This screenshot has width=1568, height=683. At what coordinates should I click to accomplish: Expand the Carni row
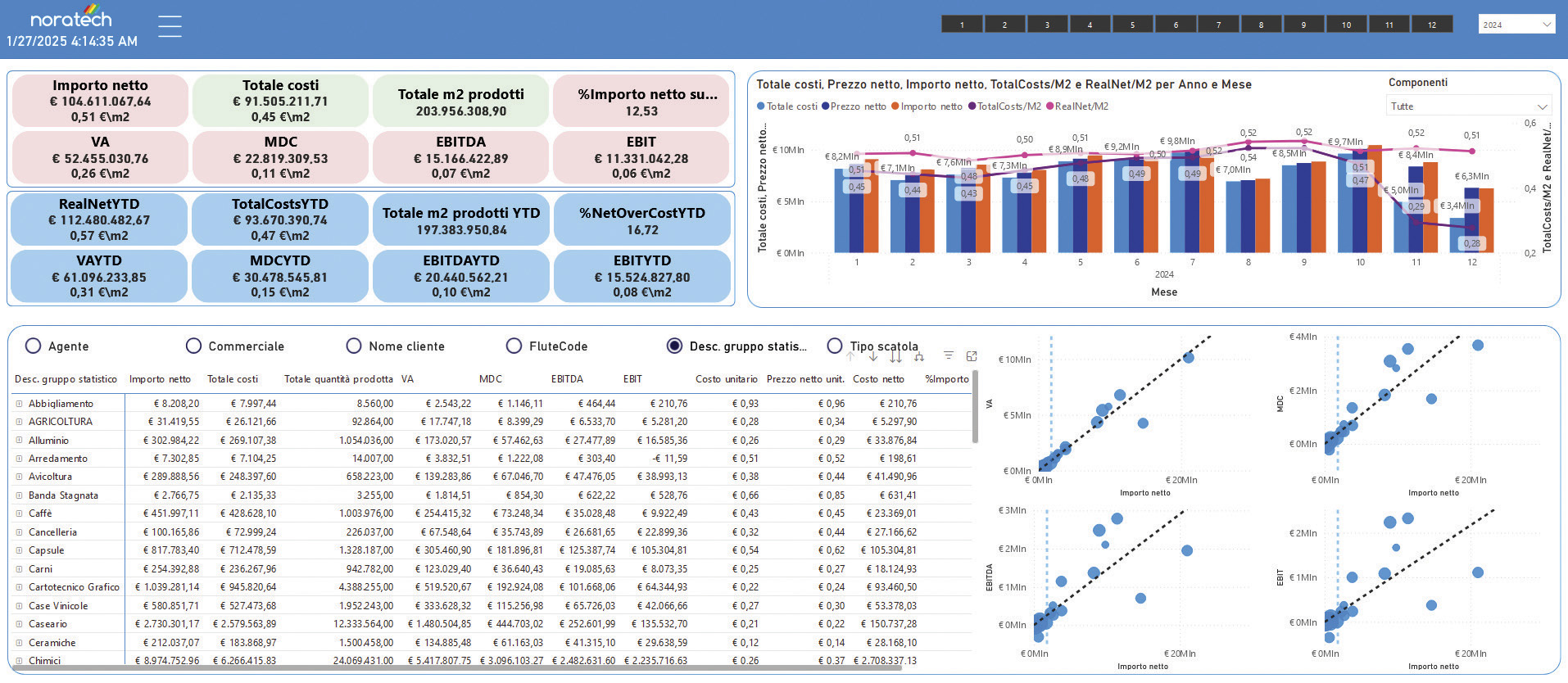click(x=19, y=569)
